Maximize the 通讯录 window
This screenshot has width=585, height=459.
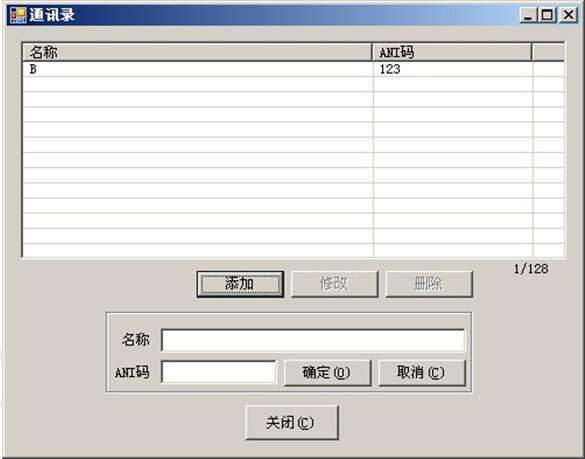[x=547, y=15]
